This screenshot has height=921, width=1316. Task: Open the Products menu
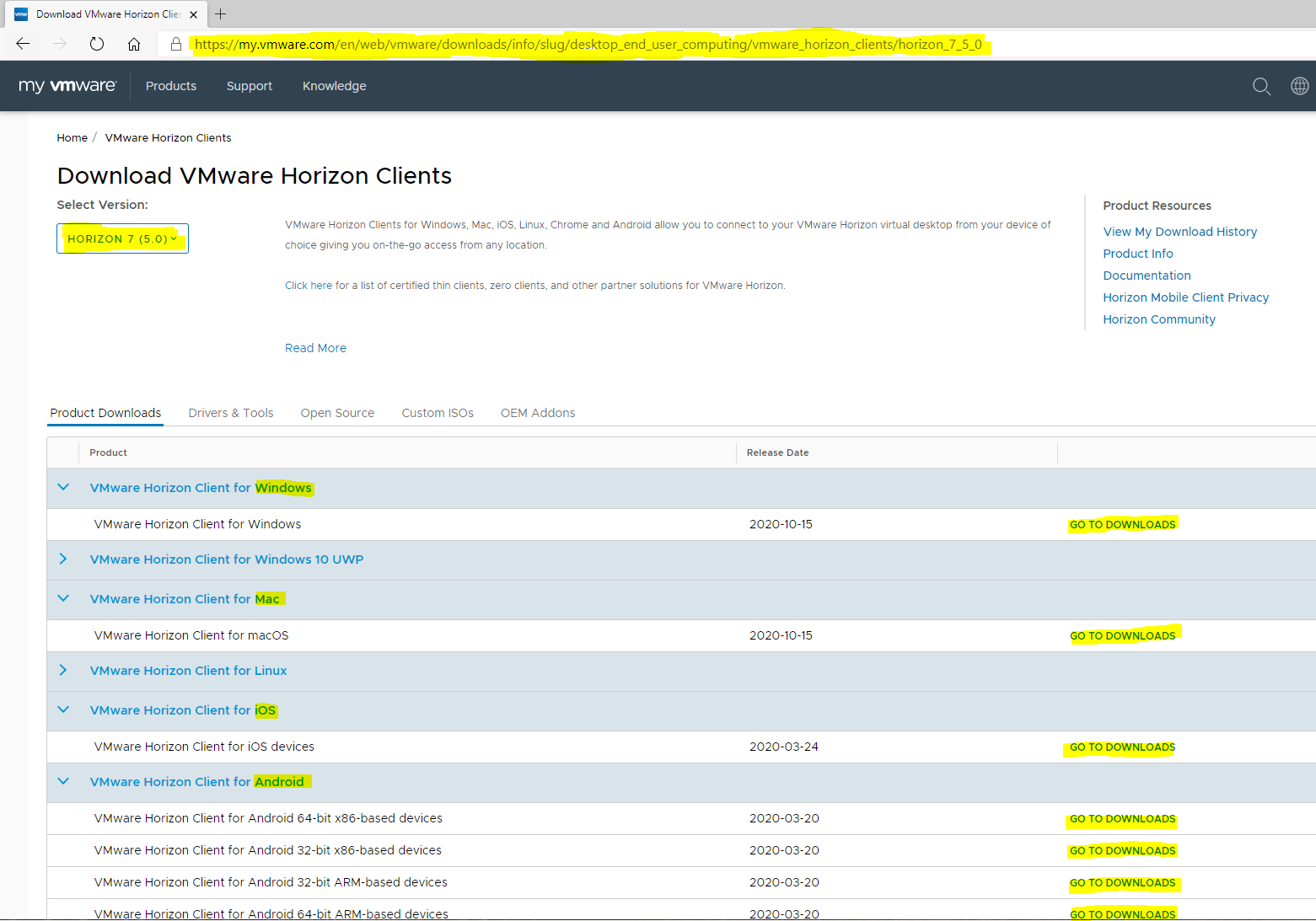171,86
